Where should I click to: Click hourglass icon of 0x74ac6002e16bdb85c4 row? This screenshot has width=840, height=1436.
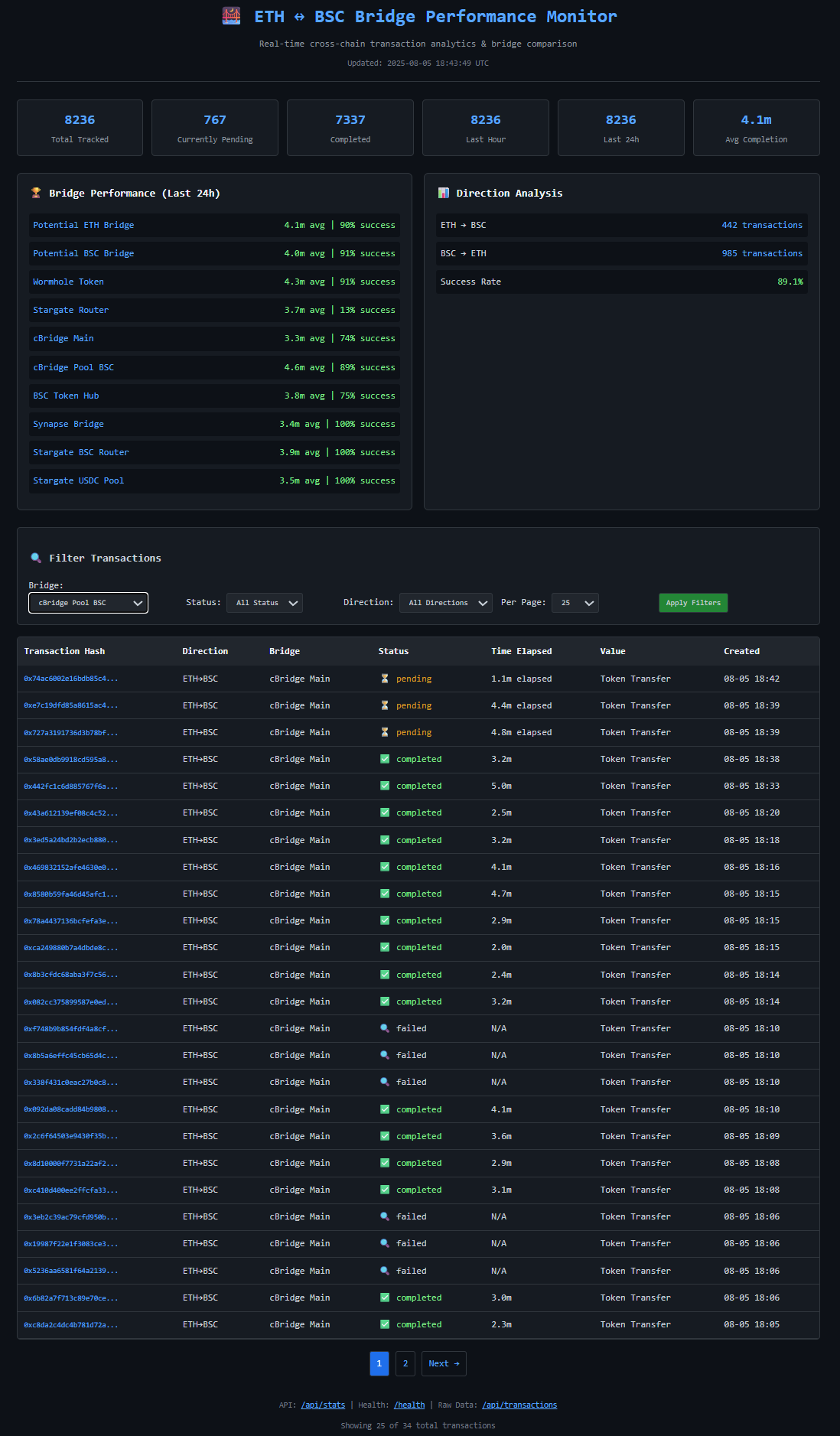coord(385,679)
